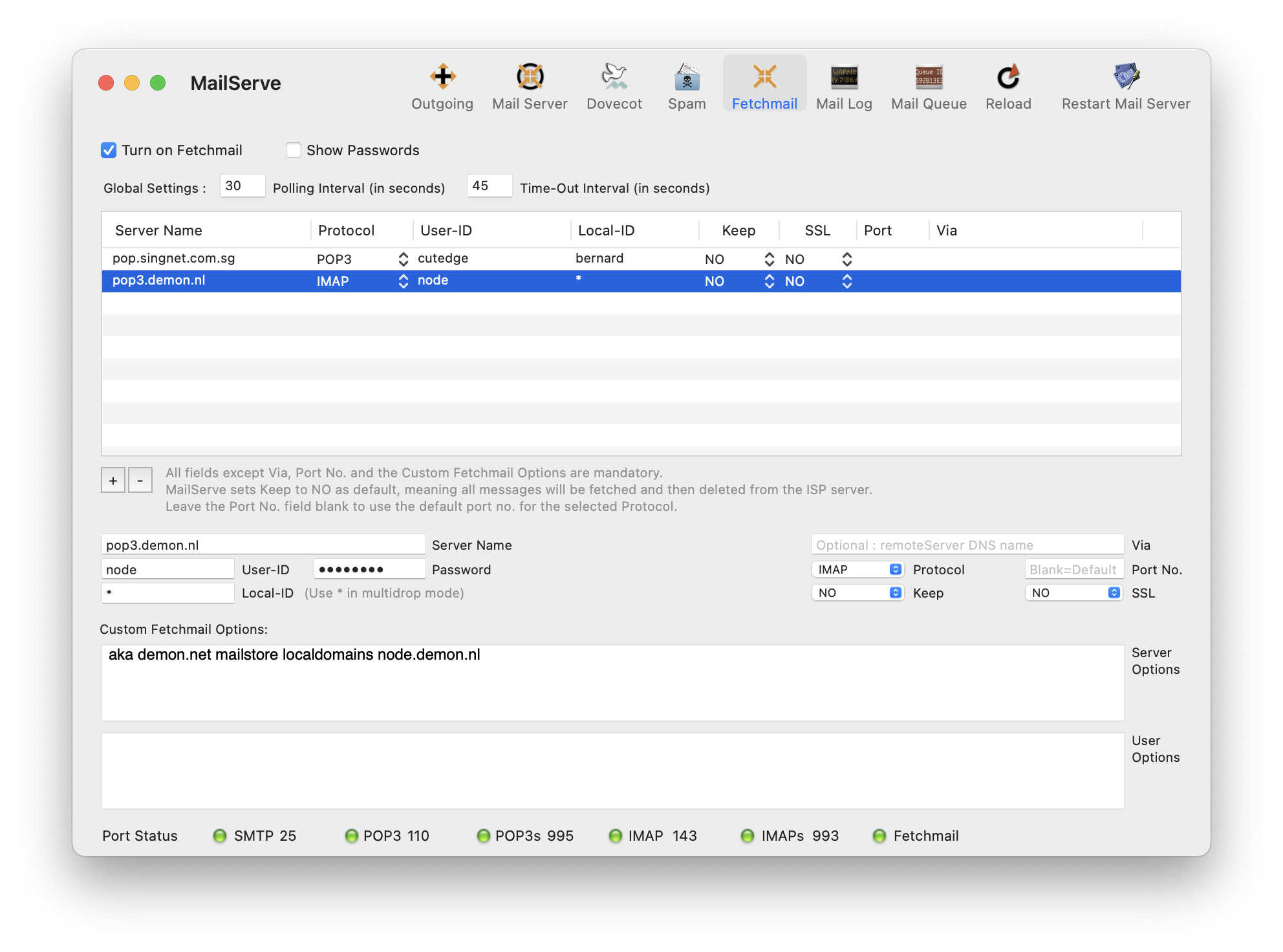The width and height of the screenshot is (1283, 952).
Task: Open the Spam skull icon
Action: pos(687,78)
